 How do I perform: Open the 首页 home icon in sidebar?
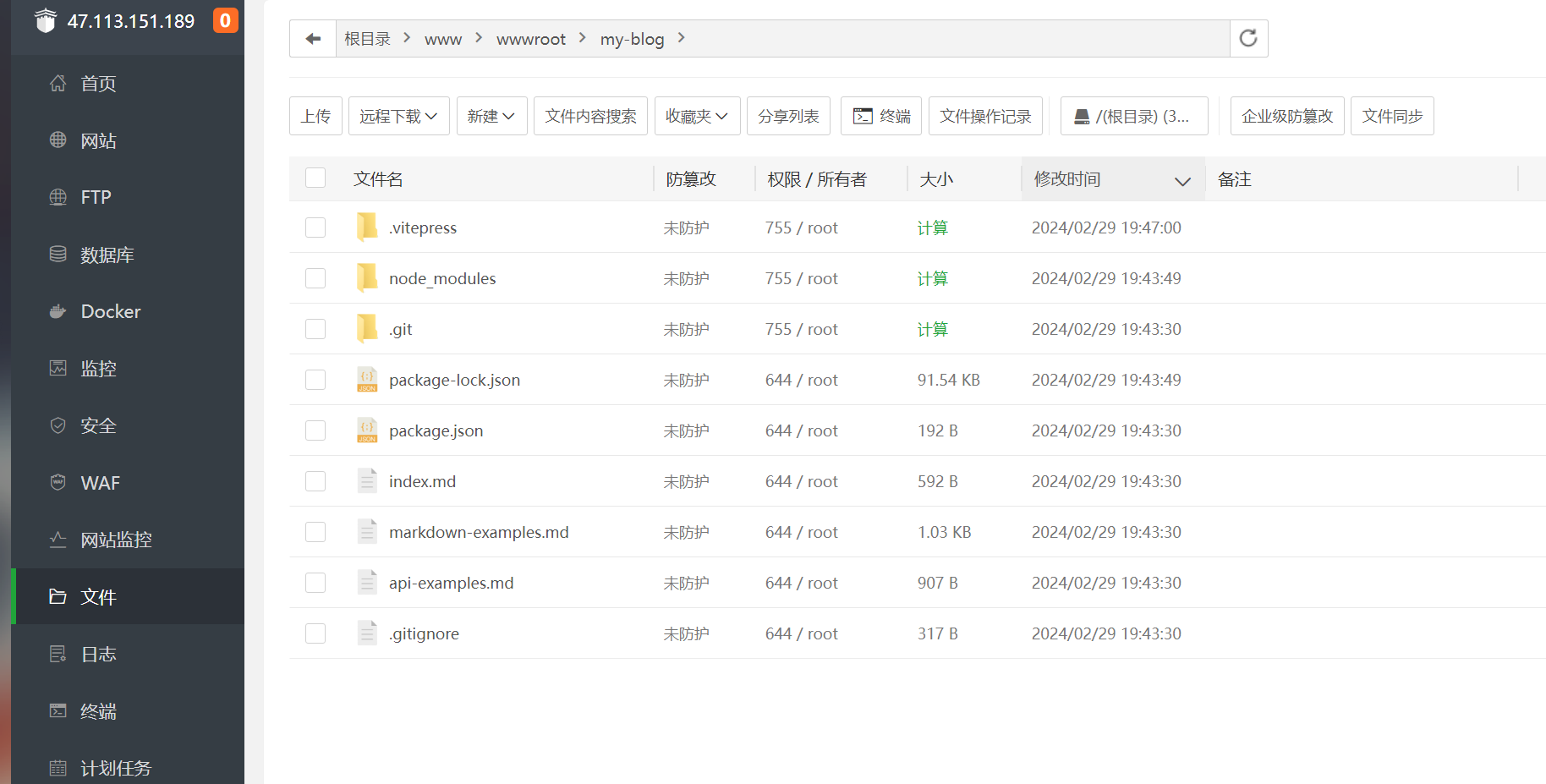[x=58, y=84]
